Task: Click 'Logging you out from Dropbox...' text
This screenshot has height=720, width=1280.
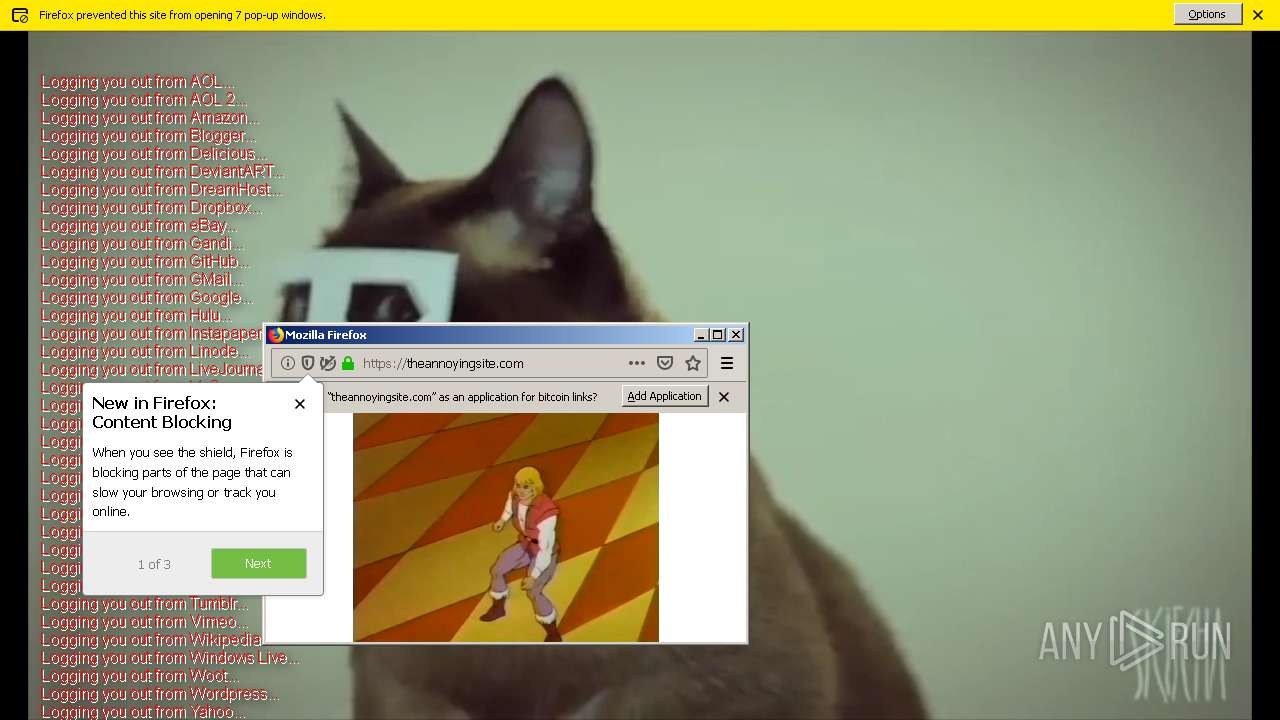Action: pos(152,208)
